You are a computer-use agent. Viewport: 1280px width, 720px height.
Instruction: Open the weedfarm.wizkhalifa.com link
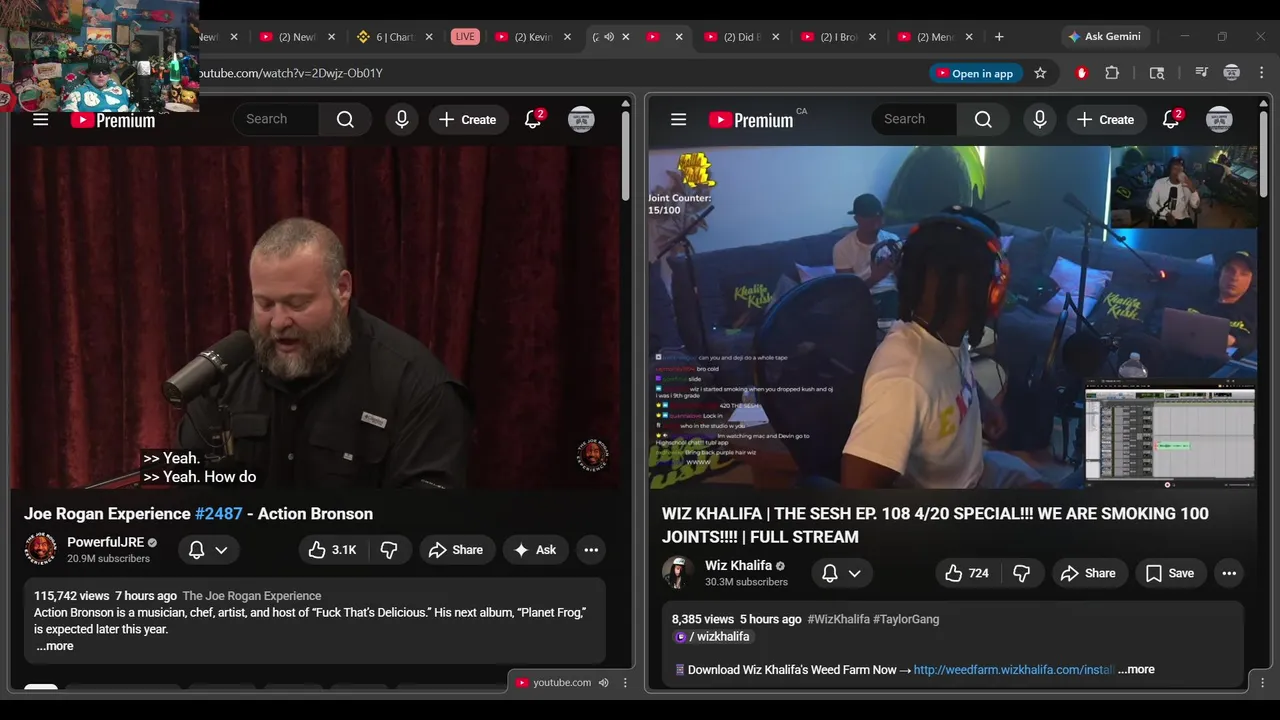(x=1013, y=669)
